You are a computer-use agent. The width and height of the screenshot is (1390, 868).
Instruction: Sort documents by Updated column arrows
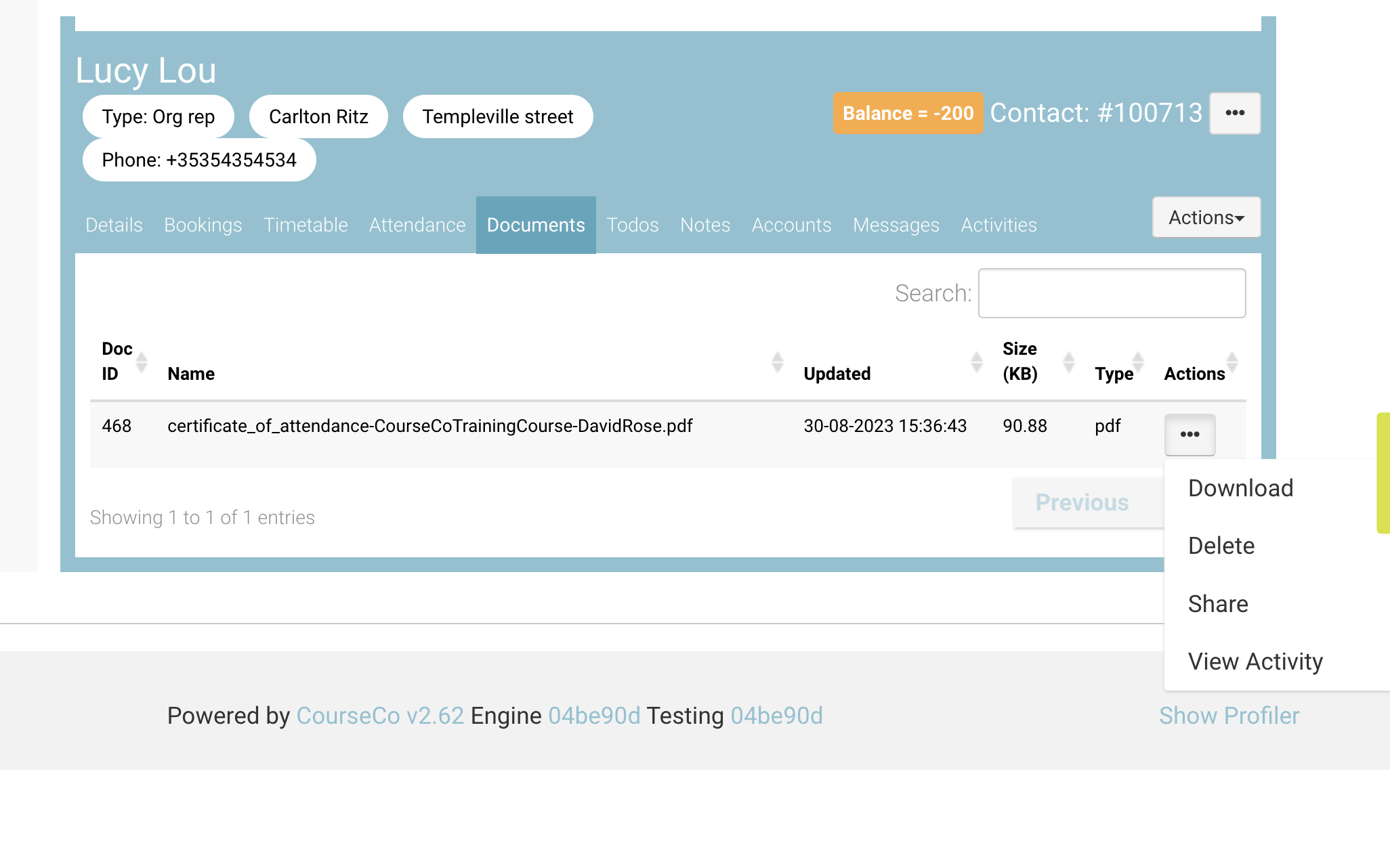(x=976, y=362)
